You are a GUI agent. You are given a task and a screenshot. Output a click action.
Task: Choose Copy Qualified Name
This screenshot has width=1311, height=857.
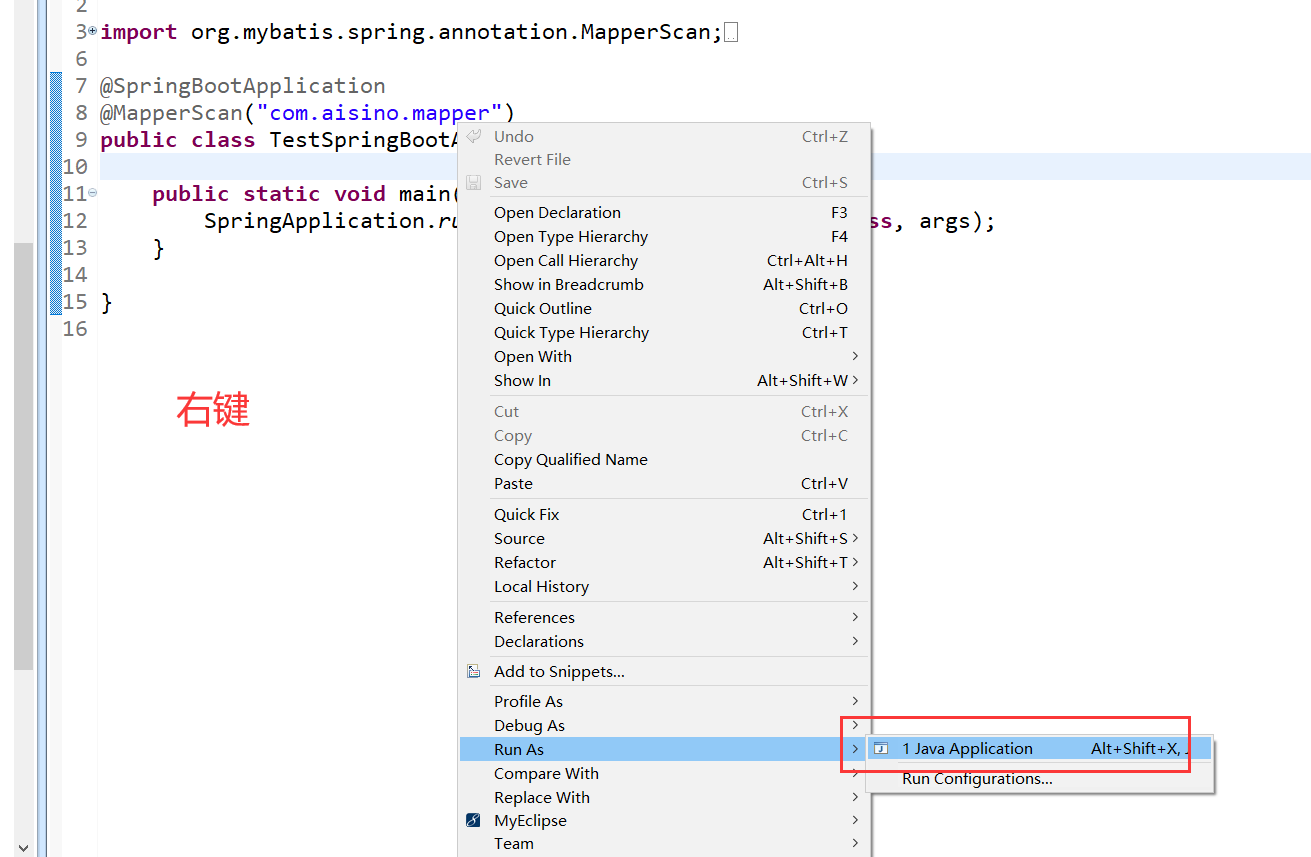click(x=665, y=459)
